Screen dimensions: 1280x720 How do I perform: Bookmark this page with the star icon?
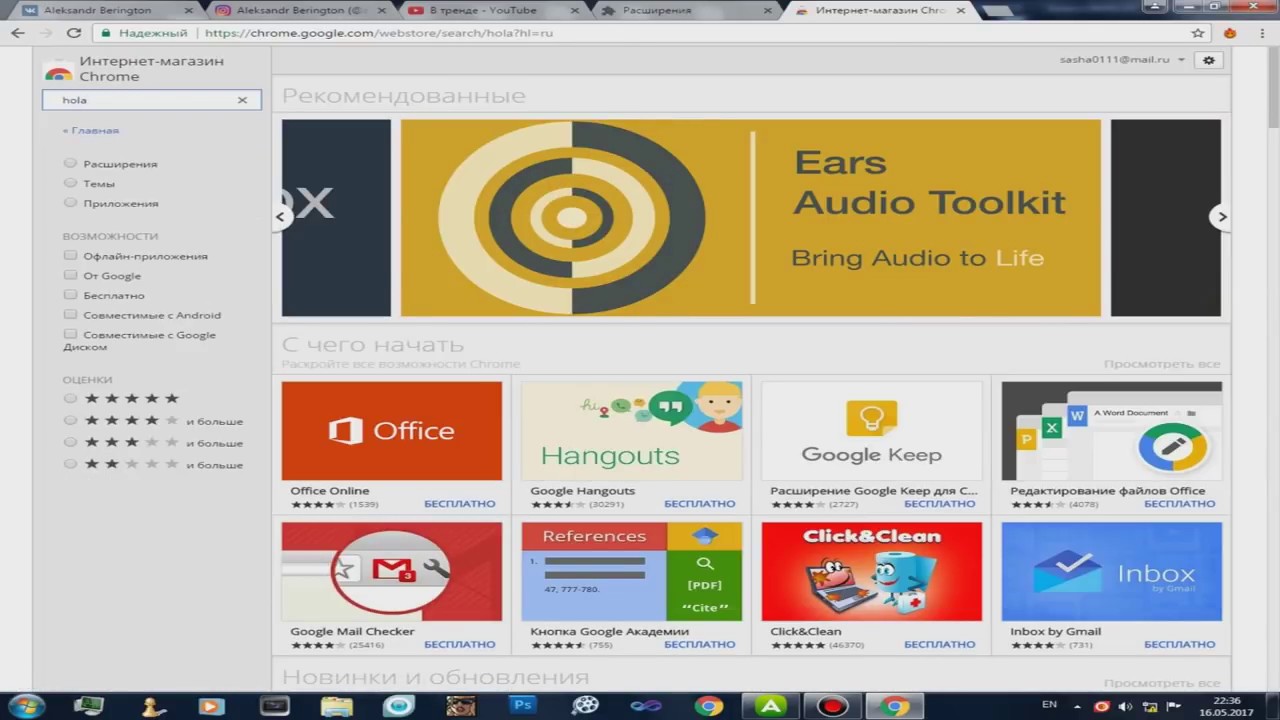pyautogui.click(x=1198, y=33)
